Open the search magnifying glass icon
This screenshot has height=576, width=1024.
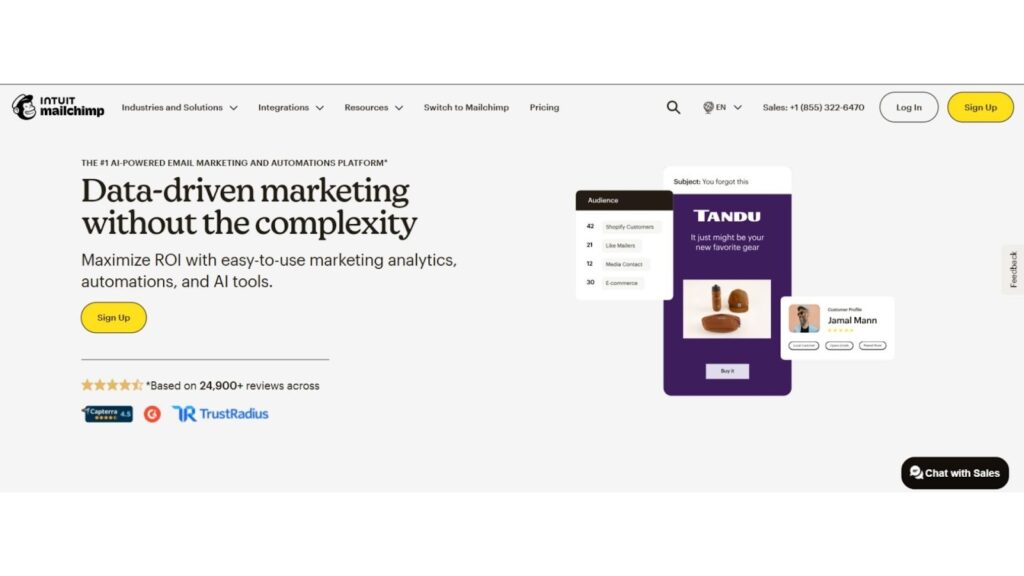click(673, 107)
